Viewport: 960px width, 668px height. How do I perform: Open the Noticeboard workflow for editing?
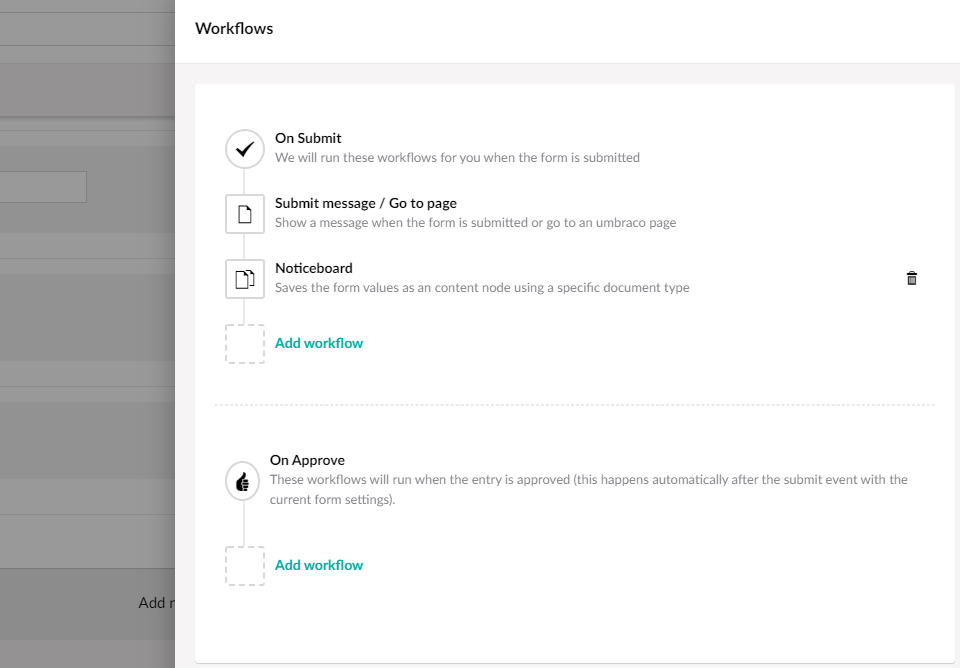point(313,267)
